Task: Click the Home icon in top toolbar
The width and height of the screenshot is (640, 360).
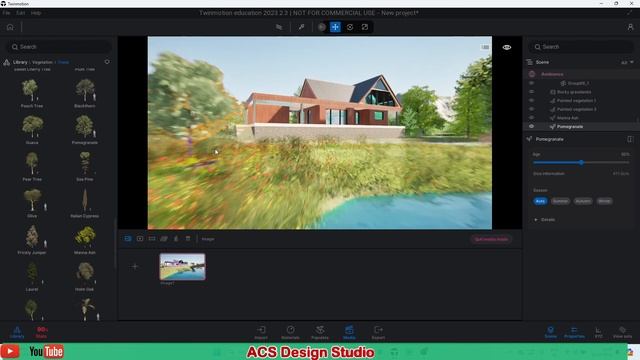Action: tap(10, 27)
